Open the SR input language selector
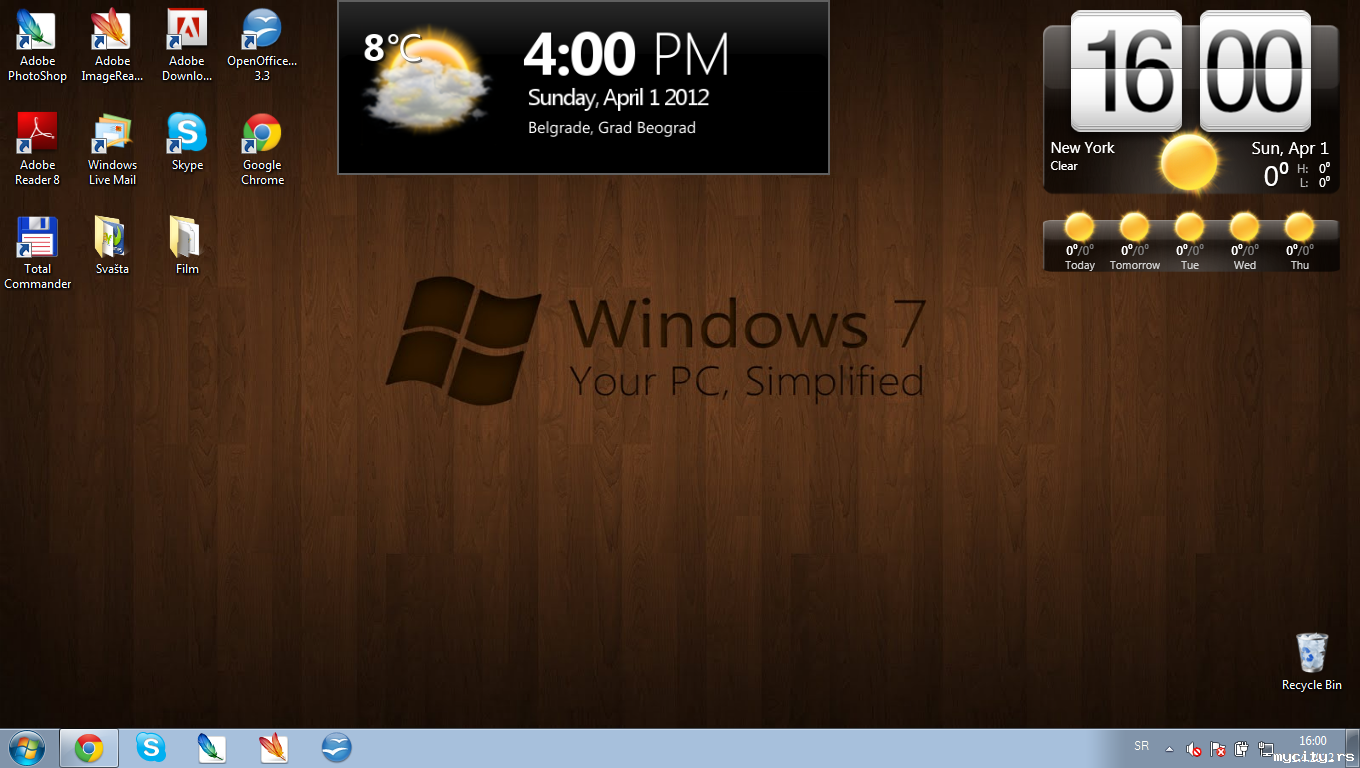1360x768 pixels. pyautogui.click(x=1142, y=746)
